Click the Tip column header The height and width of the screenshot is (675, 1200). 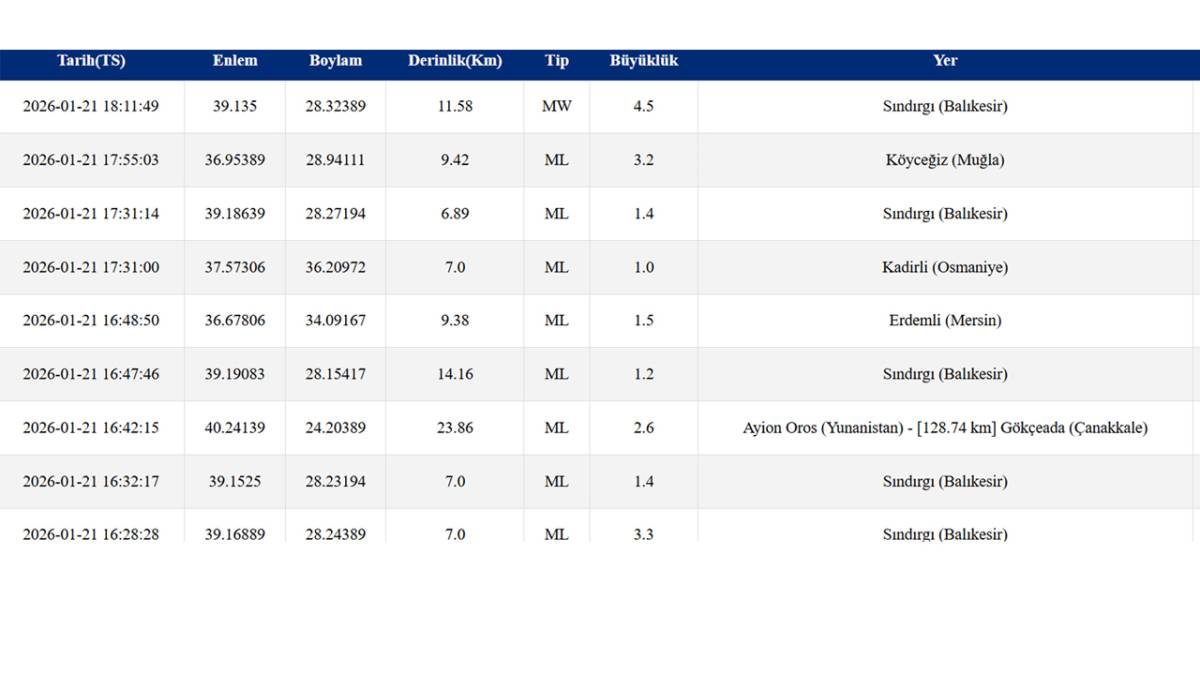click(x=557, y=61)
